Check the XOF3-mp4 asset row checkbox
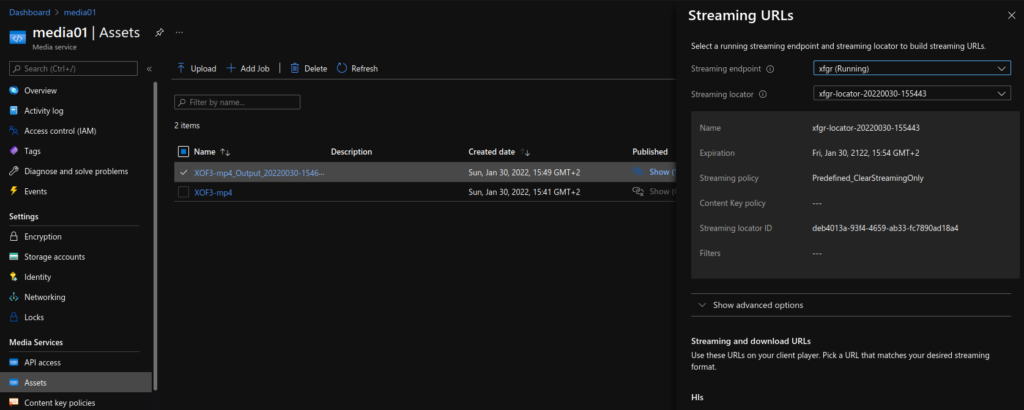This screenshot has height=410, width=1024. pos(184,192)
